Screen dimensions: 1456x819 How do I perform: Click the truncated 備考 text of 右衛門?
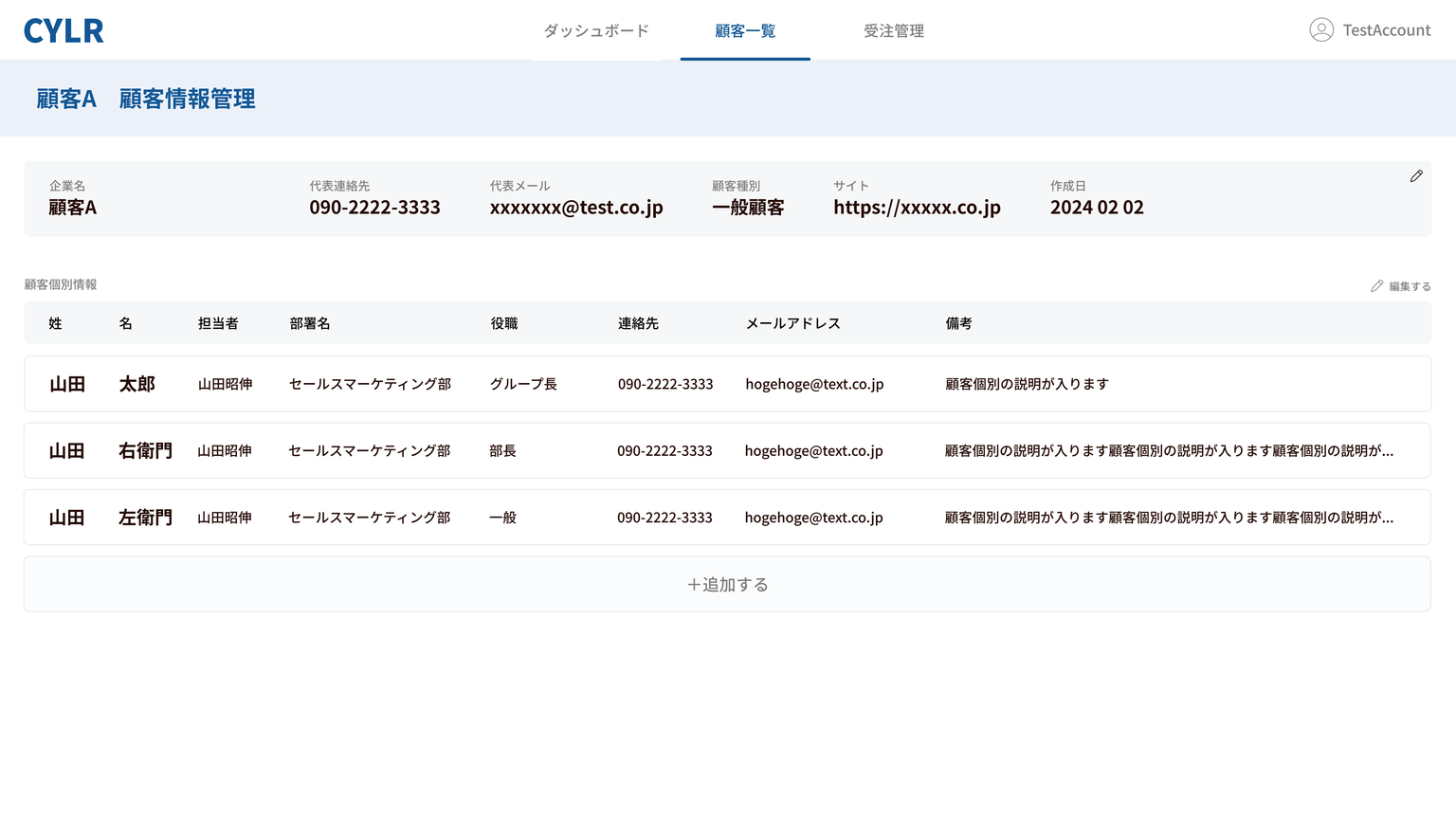[1169, 451]
